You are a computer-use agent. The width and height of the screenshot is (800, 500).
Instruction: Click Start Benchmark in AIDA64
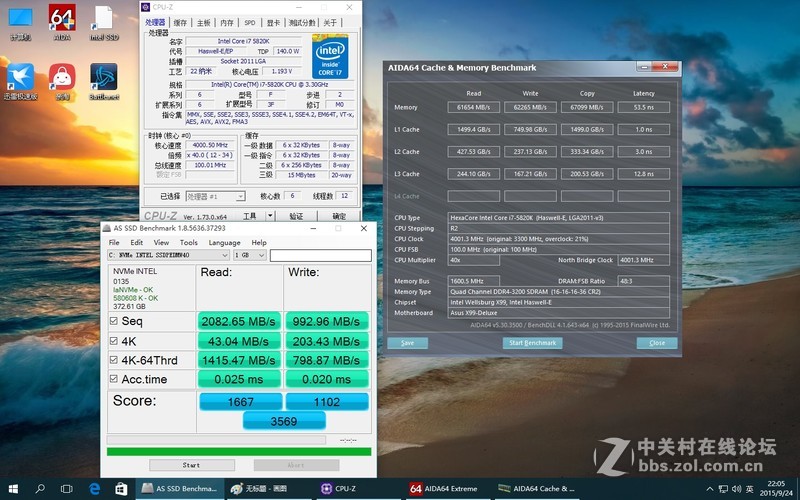tap(533, 343)
